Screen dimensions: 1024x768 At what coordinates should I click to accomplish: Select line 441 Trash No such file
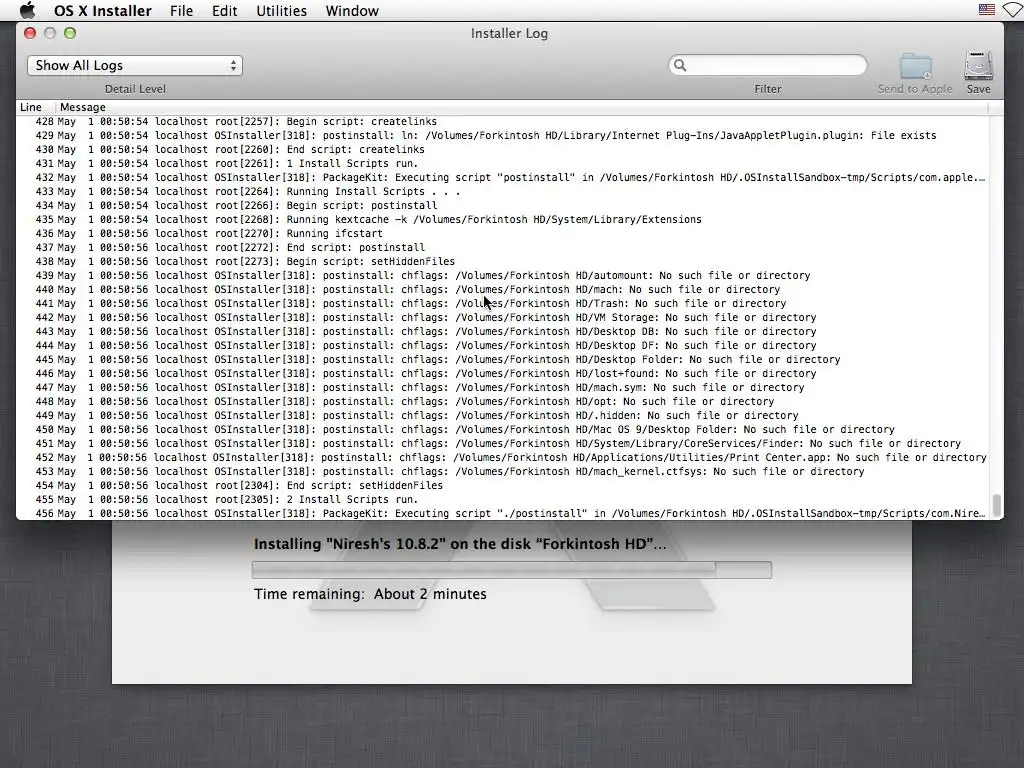(x=503, y=304)
